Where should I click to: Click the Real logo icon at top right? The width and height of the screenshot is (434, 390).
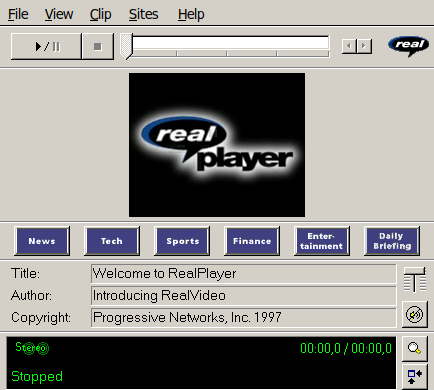[x=409, y=46]
